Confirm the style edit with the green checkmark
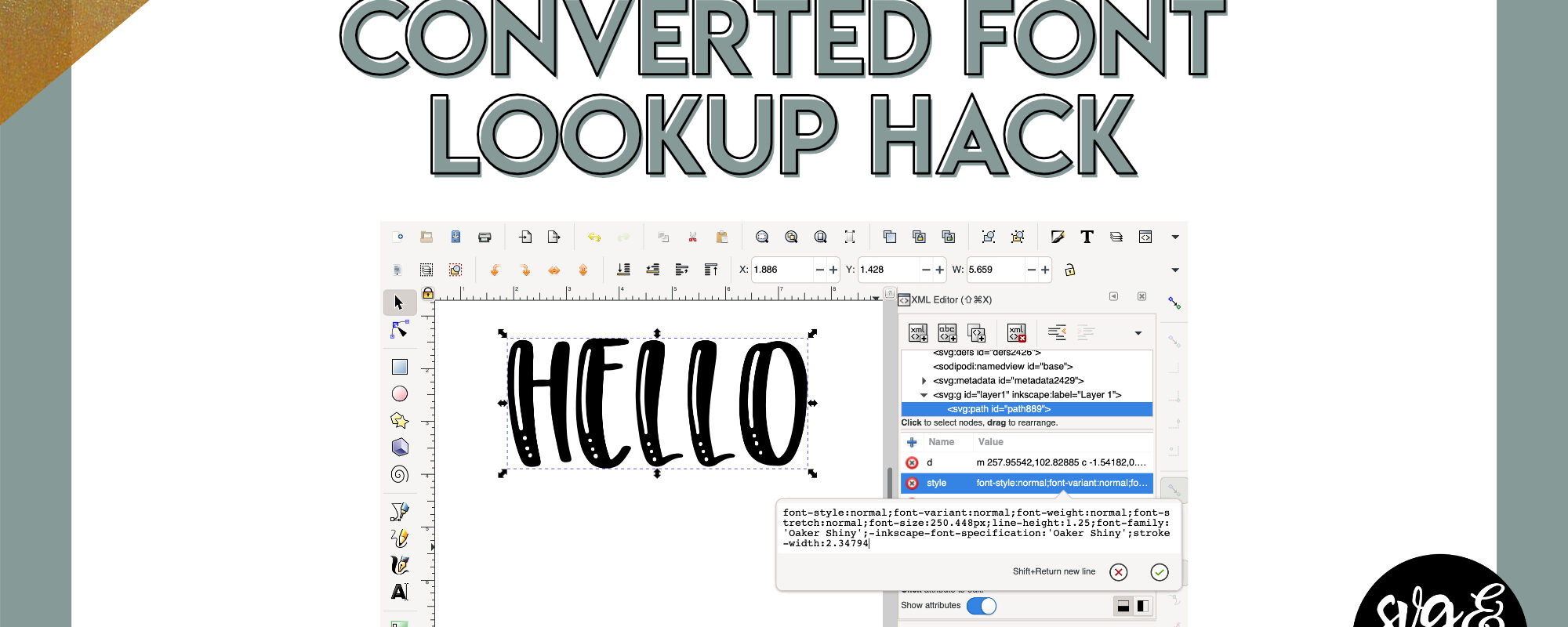Viewport: 1568px width, 627px height. (x=1160, y=572)
